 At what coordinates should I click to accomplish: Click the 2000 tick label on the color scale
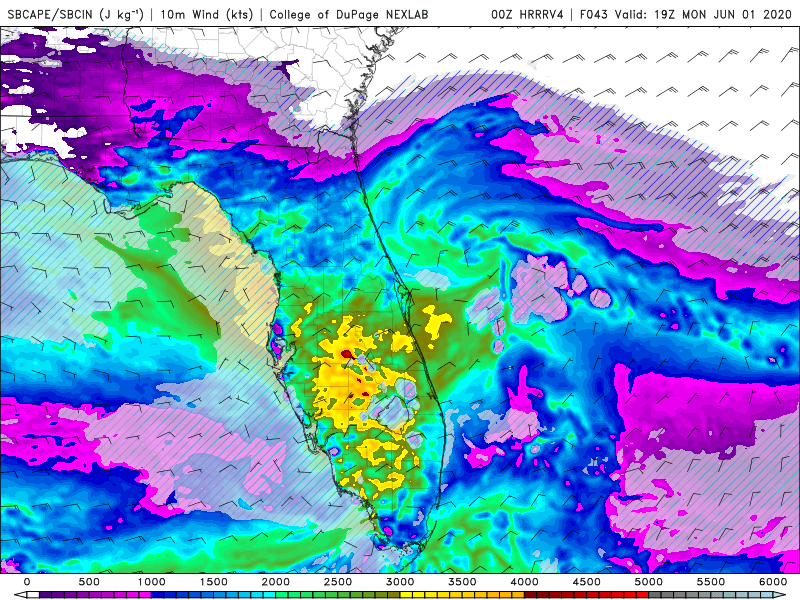click(x=276, y=582)
